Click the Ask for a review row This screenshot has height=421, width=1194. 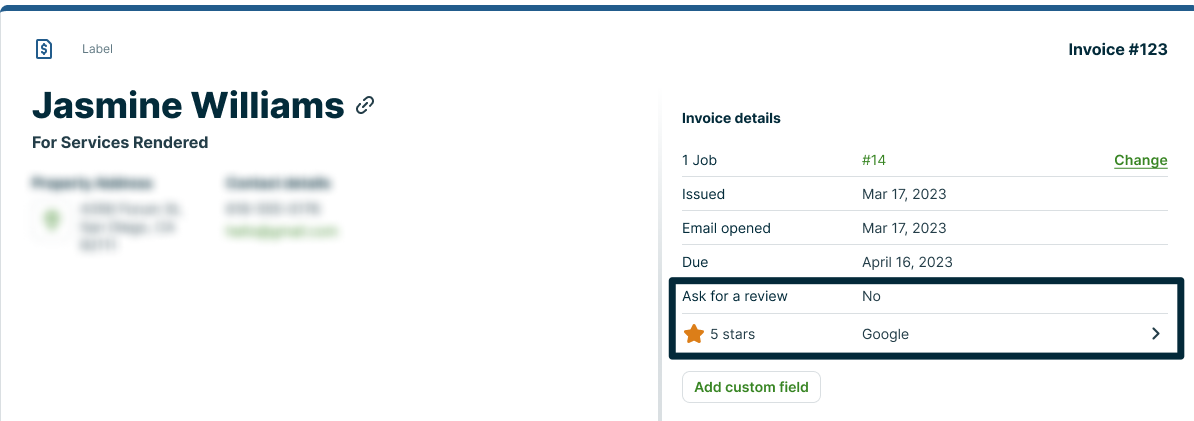coord(735,296)
